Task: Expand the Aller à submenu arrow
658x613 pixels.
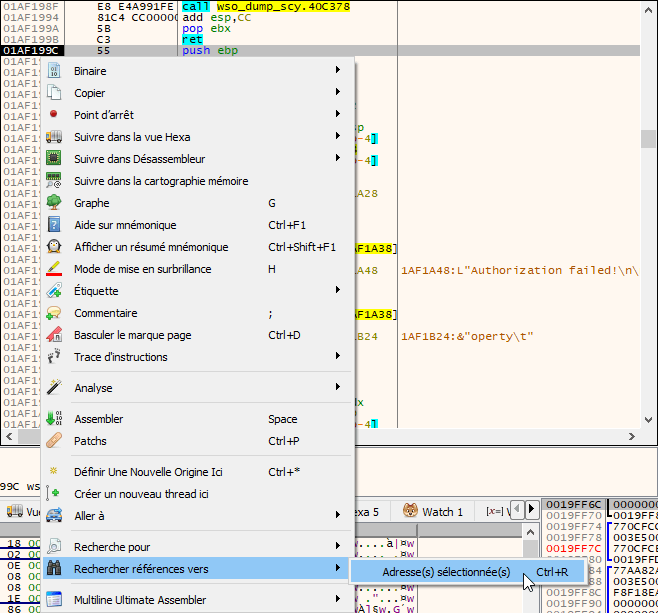Action: point(338,516)
